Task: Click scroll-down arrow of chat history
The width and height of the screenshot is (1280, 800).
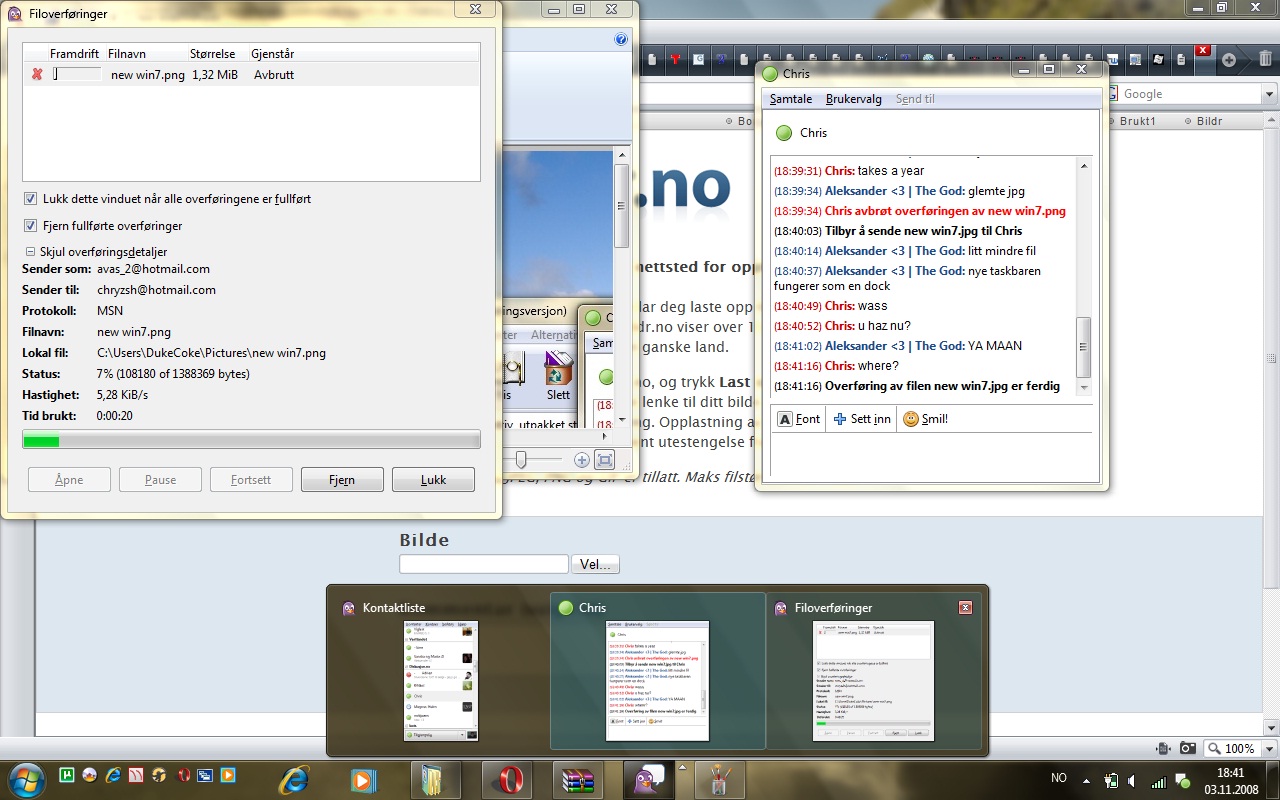Action: click(1083, 388)
